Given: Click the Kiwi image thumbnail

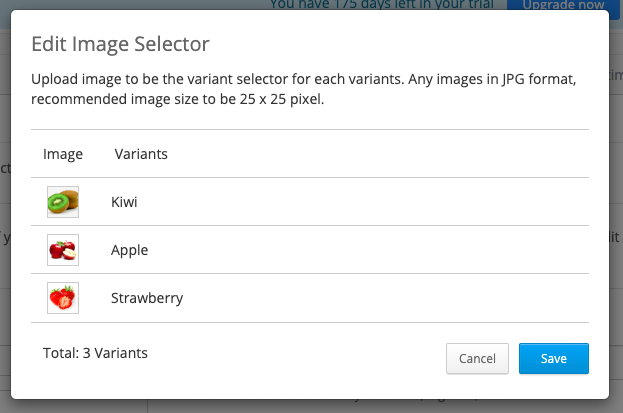Looking at the screenshot, I should [x=63, y=202].
